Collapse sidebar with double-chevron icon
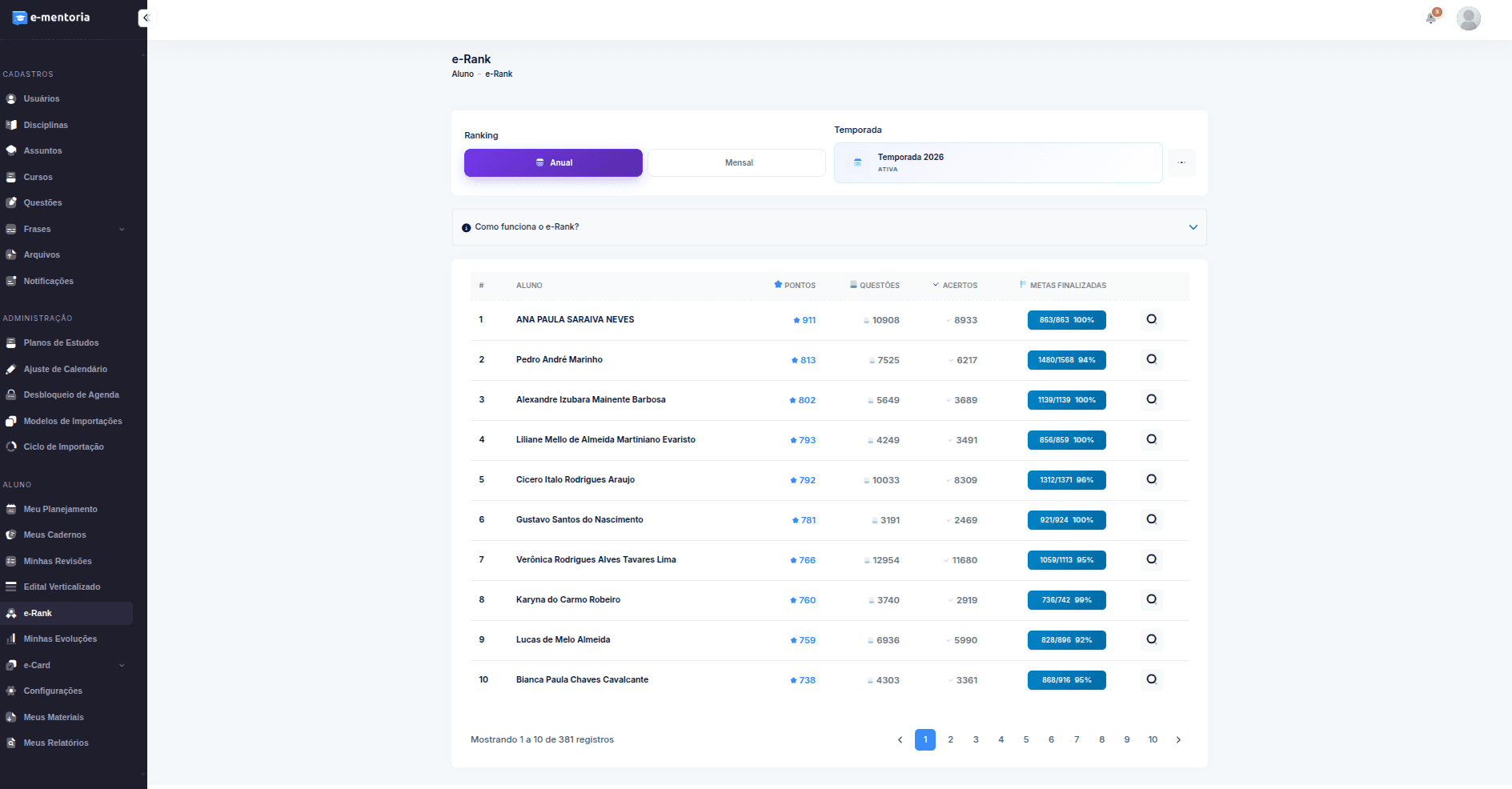1512x789 pixels. [146, 18]
